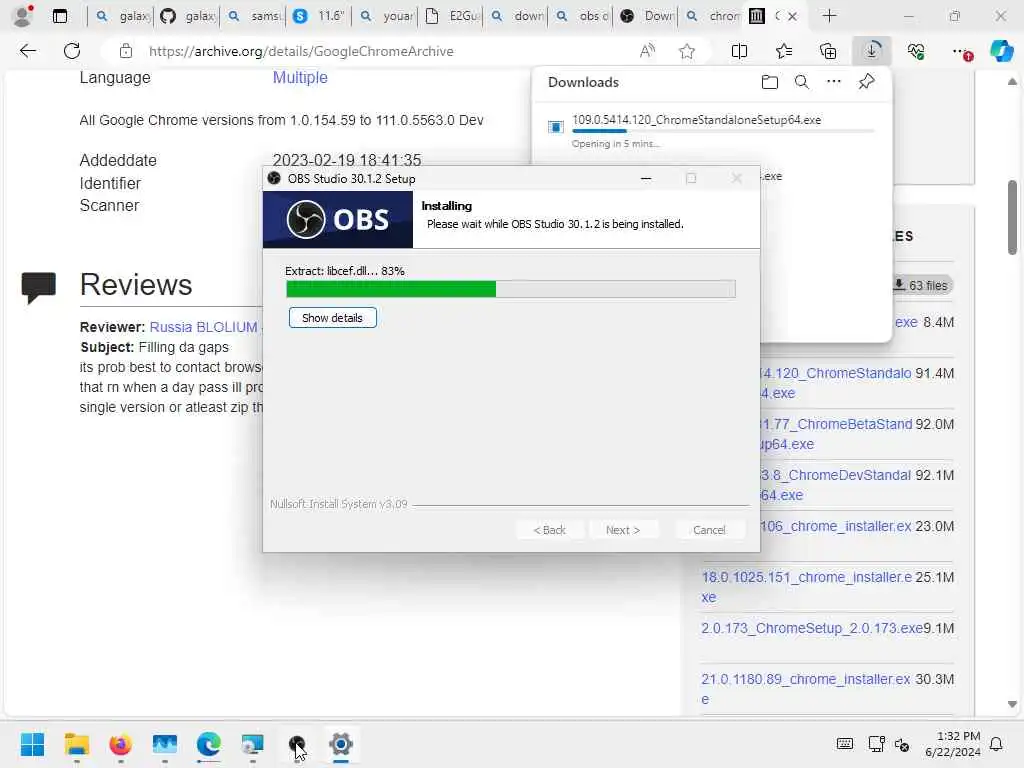Open touch keyboard tray icon

click(x=844, y=744)
